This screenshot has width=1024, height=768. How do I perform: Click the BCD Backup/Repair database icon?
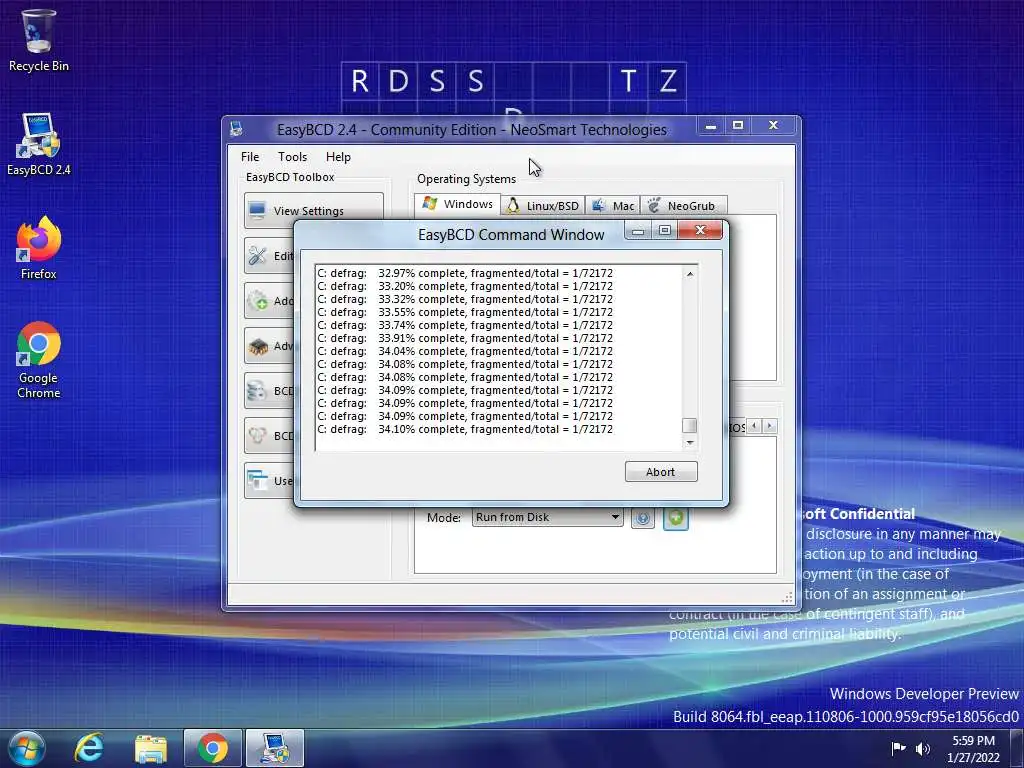pyautogui.click(x=258, y=391)
